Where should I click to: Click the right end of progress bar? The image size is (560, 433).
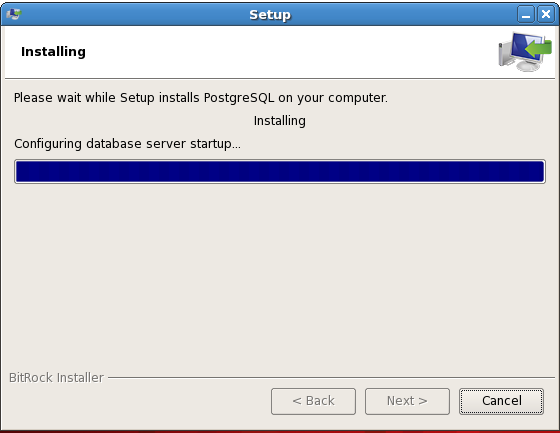538,171
